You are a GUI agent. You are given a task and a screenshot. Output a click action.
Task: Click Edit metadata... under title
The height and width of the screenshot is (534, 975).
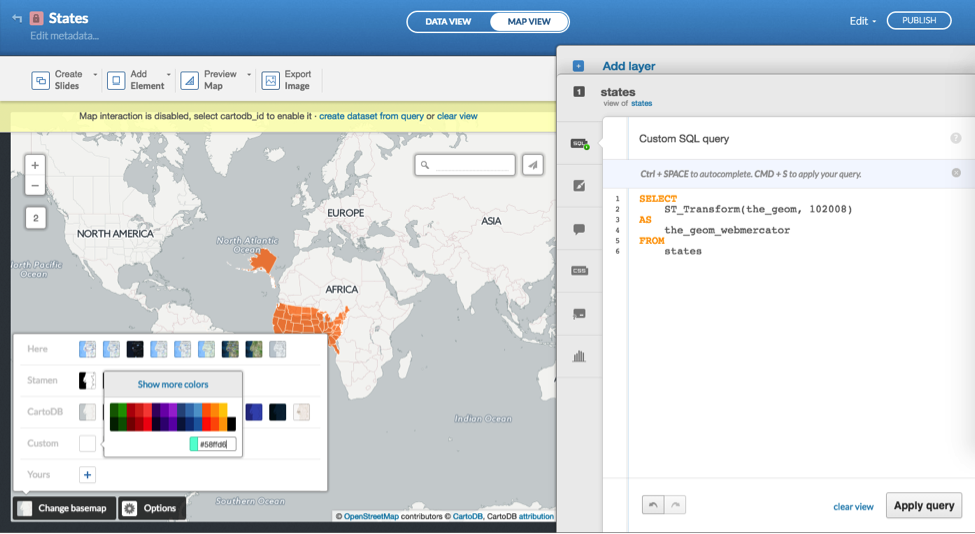click(x=64, y=36)
